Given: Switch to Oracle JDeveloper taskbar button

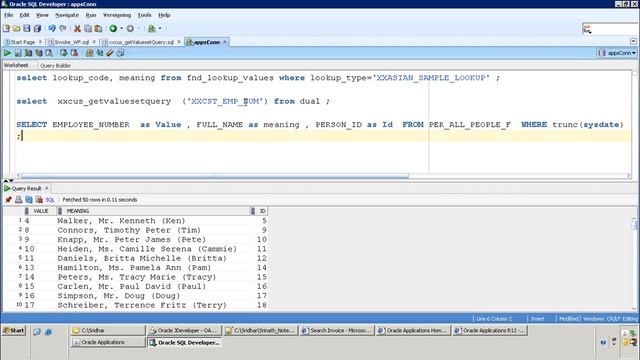Looking at the screenshot, I should pos(184,331).
